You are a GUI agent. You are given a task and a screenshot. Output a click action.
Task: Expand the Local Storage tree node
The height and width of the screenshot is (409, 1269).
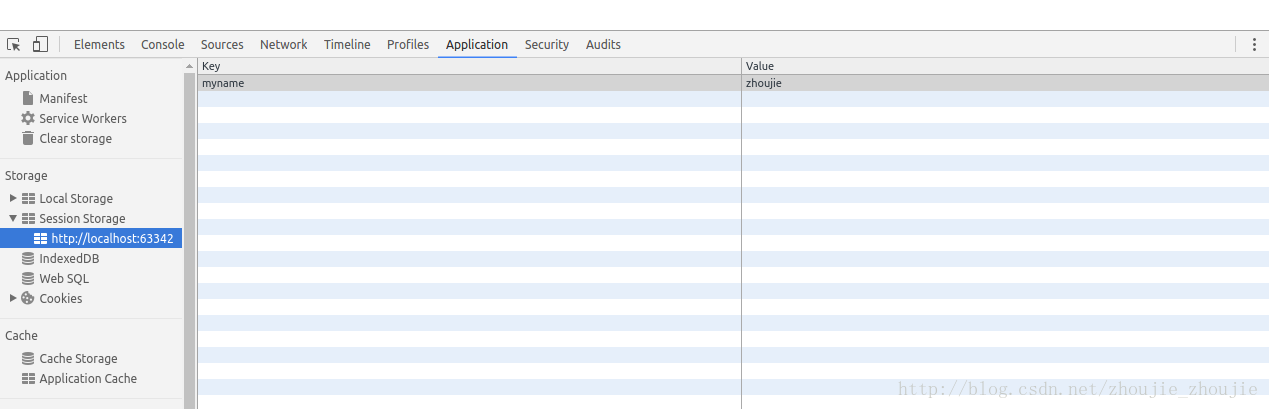pyautogui.click(x=13, y=198)
